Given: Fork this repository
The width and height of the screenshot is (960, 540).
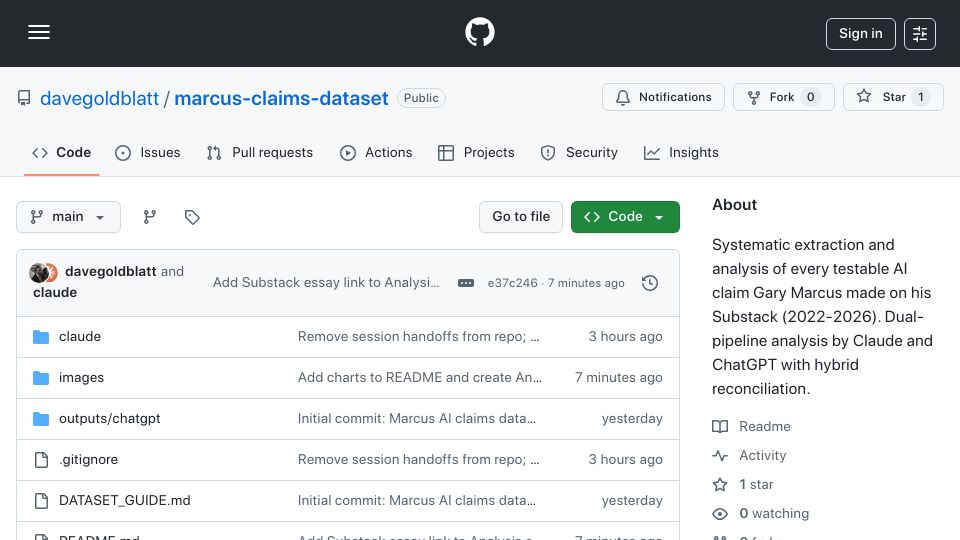Looking at the screenshot, I should (783, 97).
